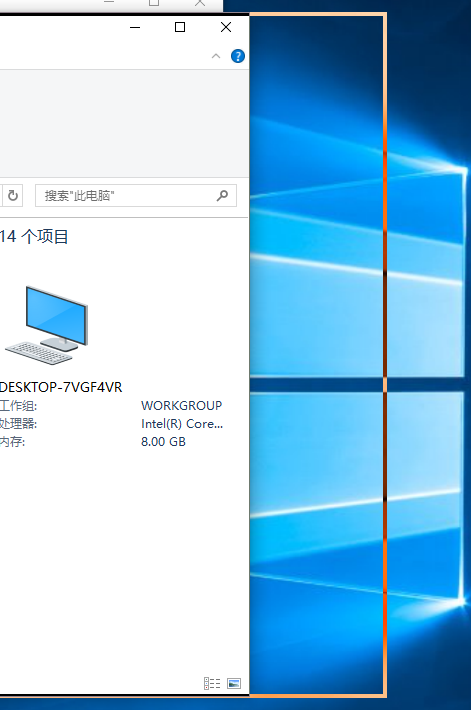Image resolution: width=471 pixels, height=710 pixels.
Task: Minimize the front Explorer window
Action: click(135, 27)
